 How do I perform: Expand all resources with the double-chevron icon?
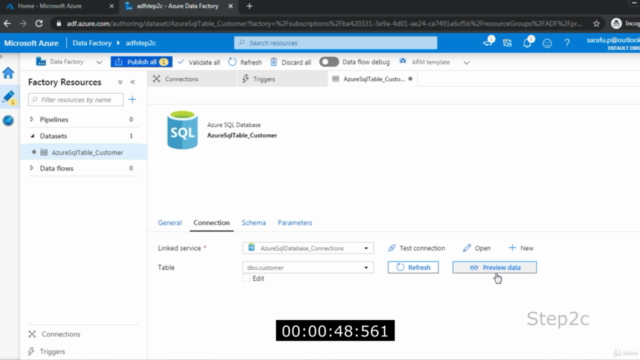coord(120,82)
